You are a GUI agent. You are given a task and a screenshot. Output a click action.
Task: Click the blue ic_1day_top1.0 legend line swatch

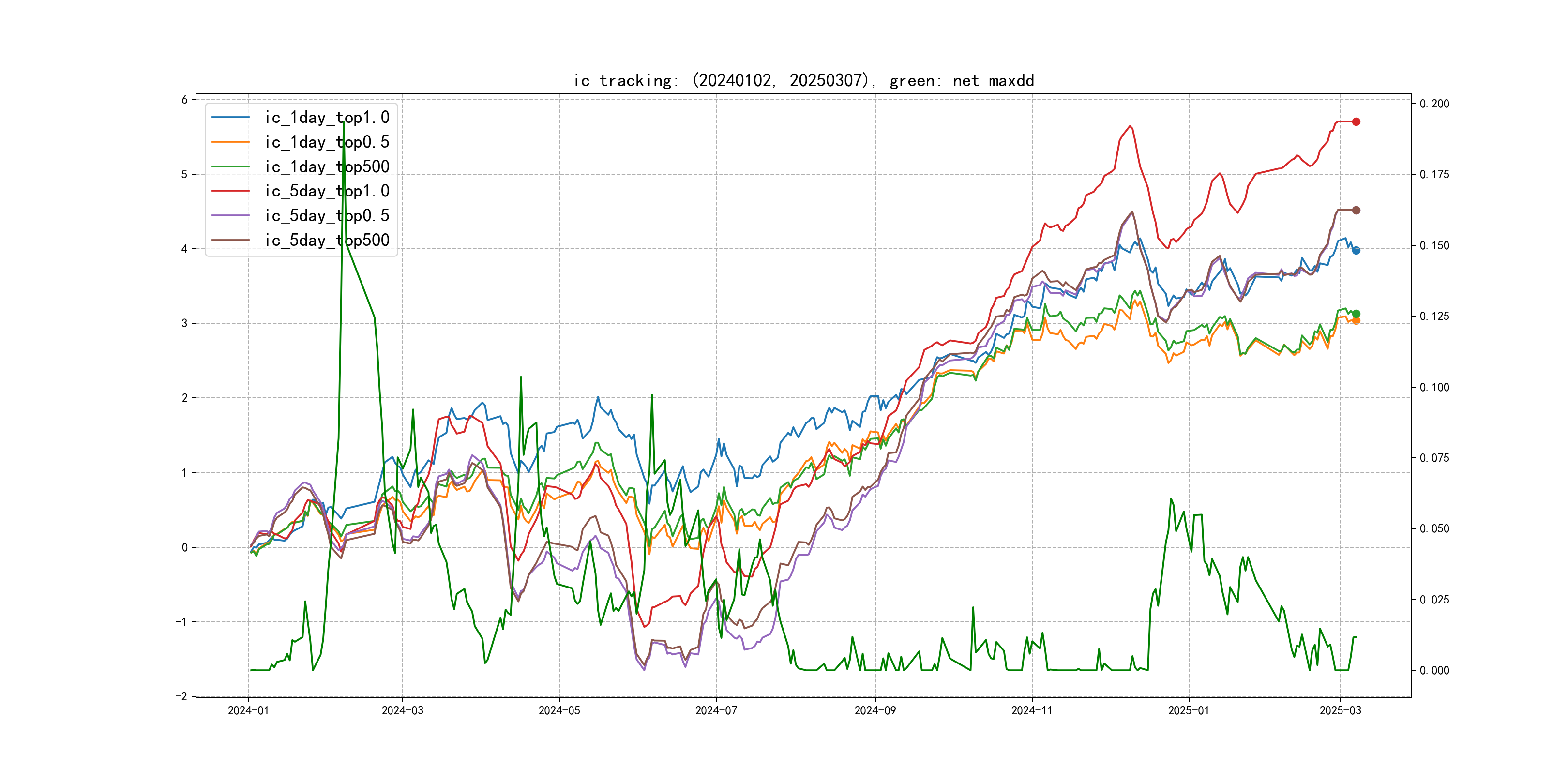230,118
